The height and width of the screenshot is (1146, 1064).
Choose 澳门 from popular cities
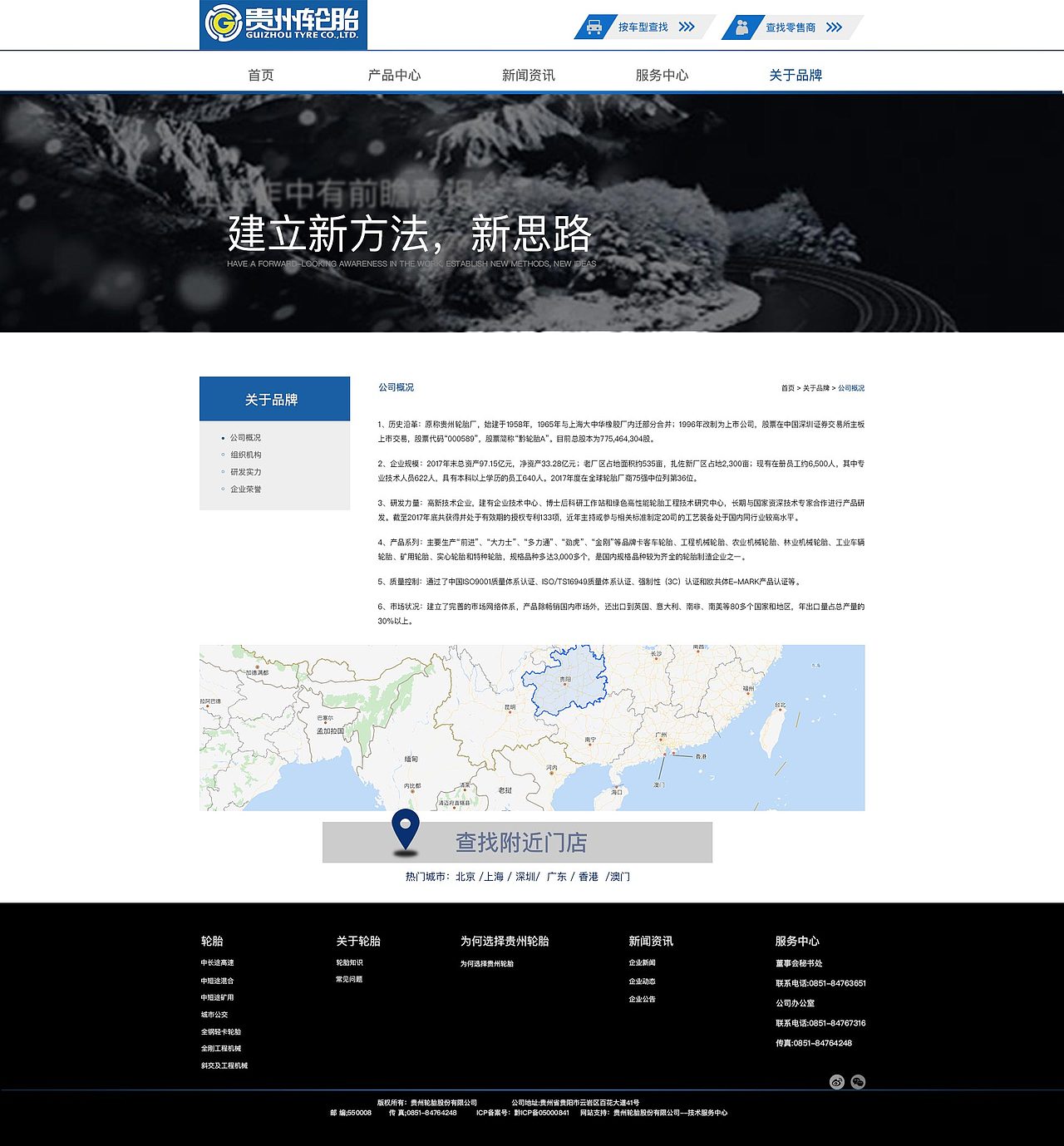tap(620, 877)
